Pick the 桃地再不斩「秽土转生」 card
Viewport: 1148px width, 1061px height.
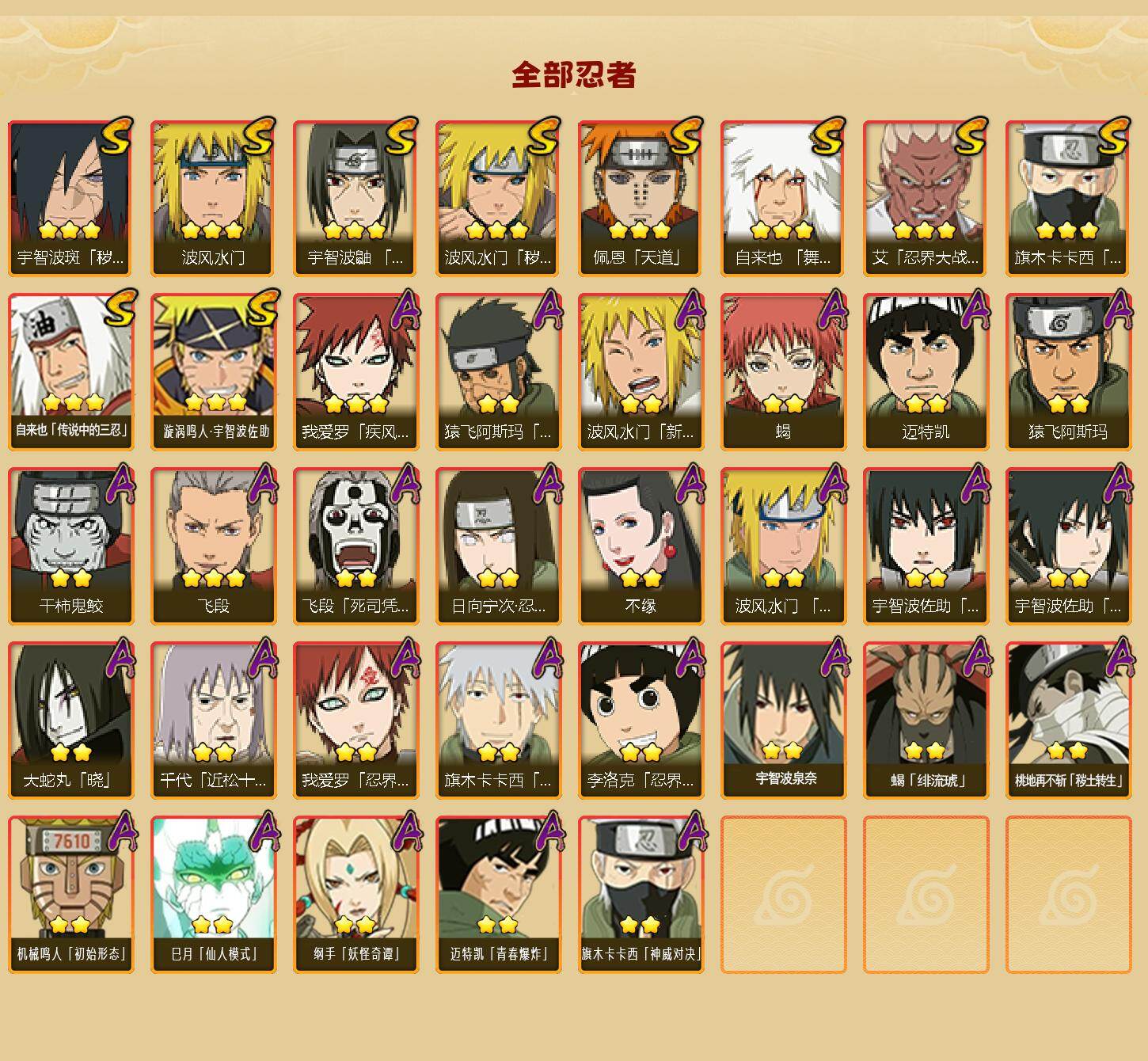(1069, 721)
